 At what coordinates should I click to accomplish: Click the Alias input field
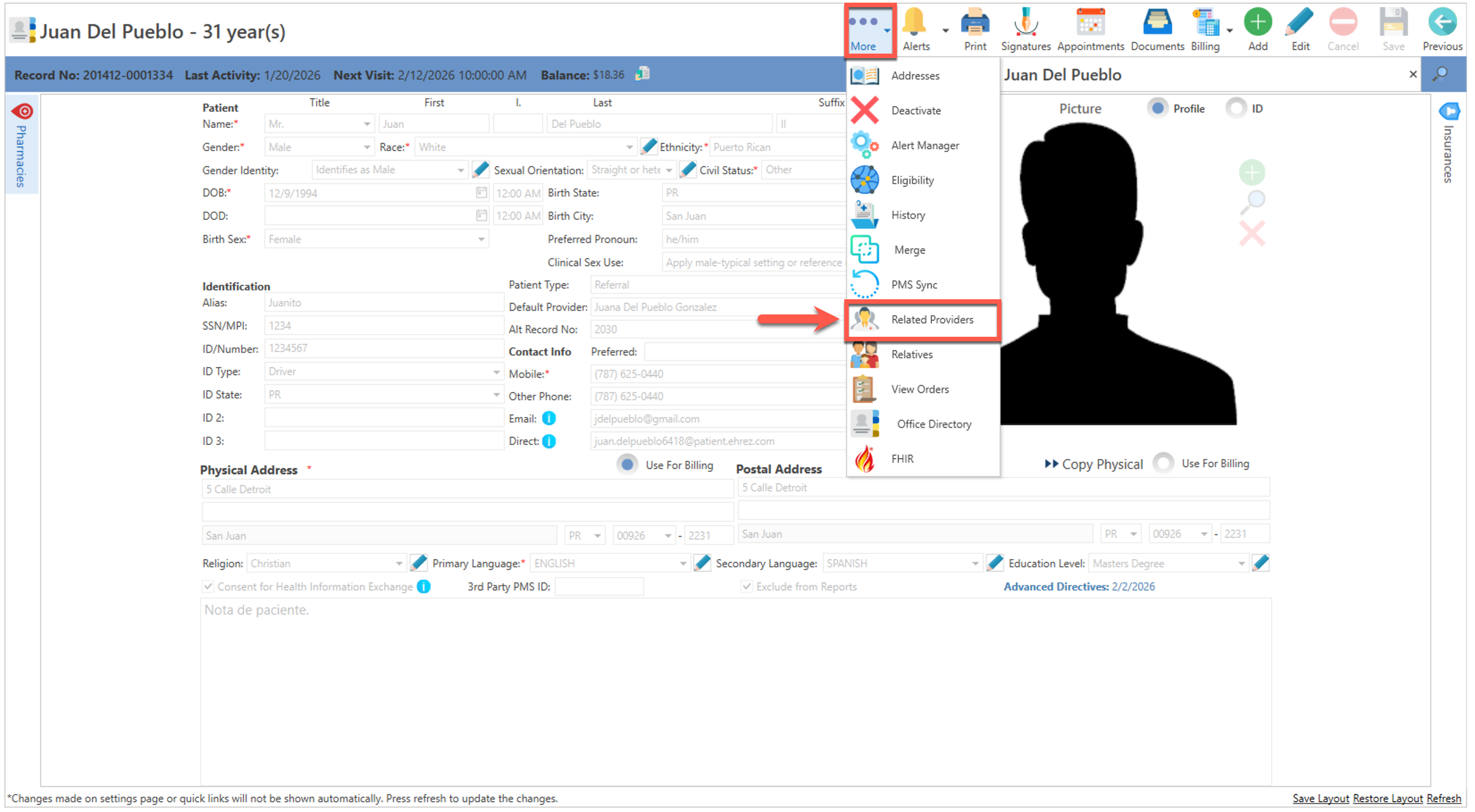[x=384, y=303]
